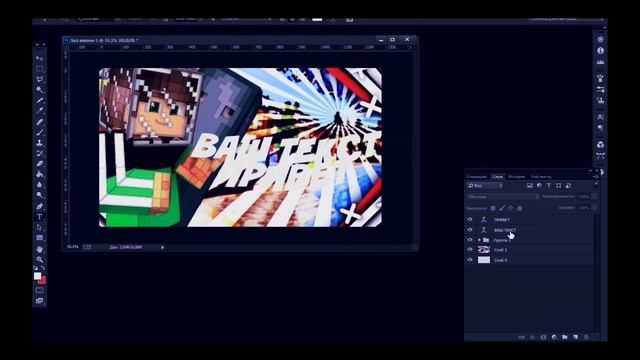Open the document status bar arrow menu
The width and height of the screenshot is (640, 360).
(x=162, y=247)
